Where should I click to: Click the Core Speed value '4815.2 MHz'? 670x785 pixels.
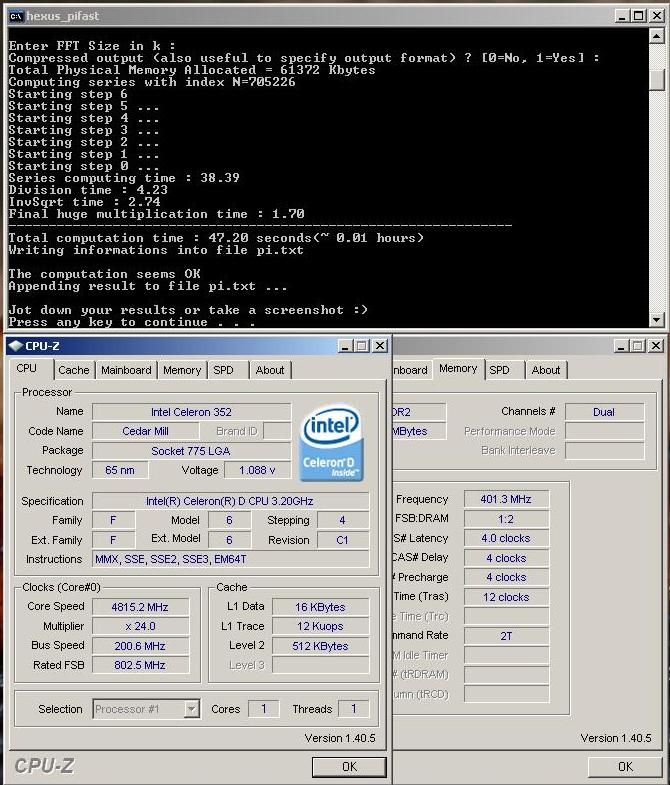pos(140,607)
